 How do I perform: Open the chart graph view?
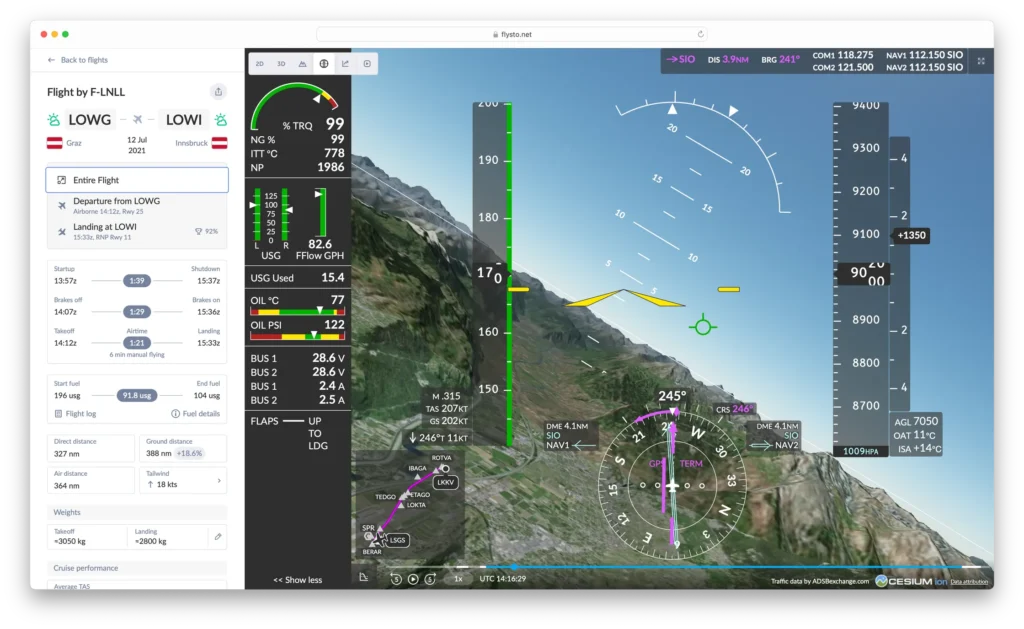(345, 64)
